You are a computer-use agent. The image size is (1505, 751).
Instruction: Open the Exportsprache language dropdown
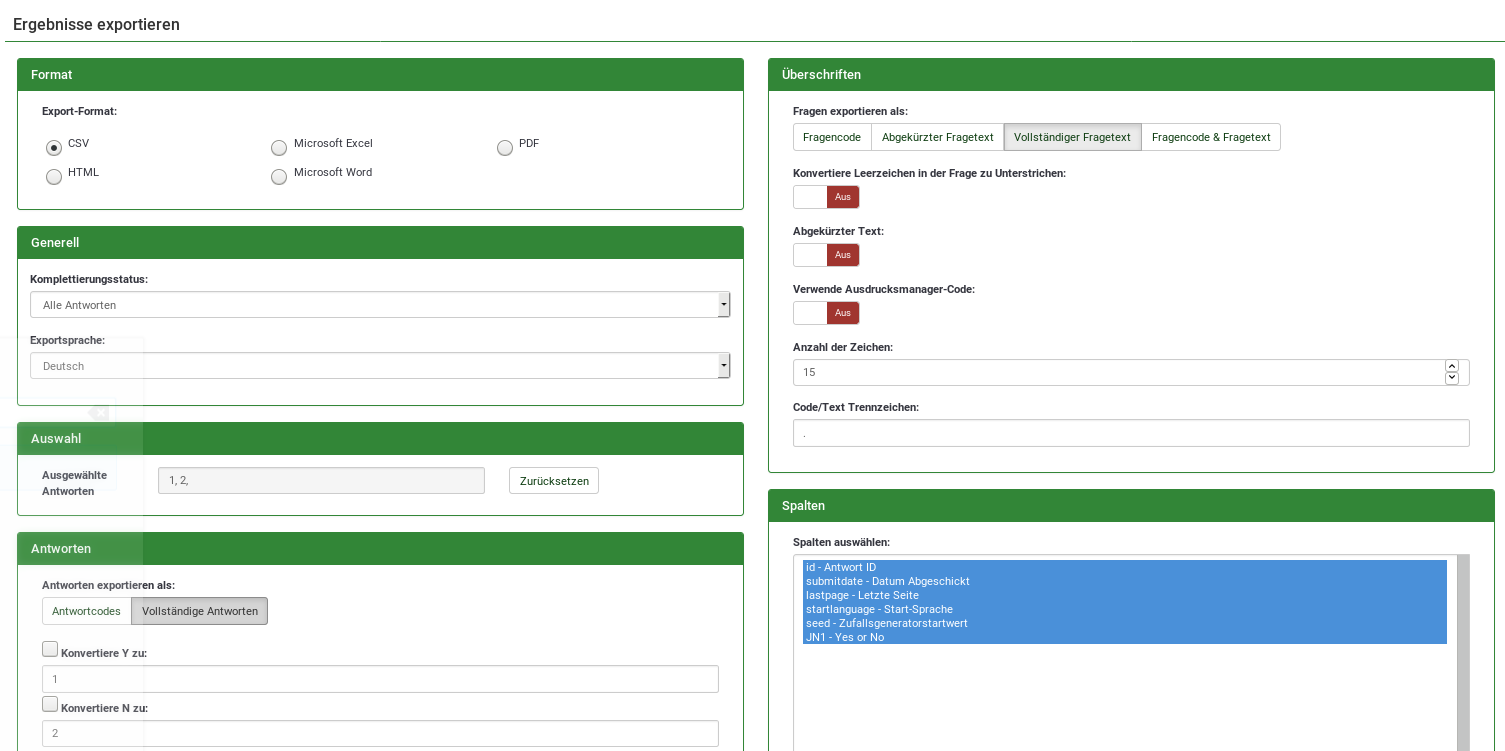pos(380,366)
